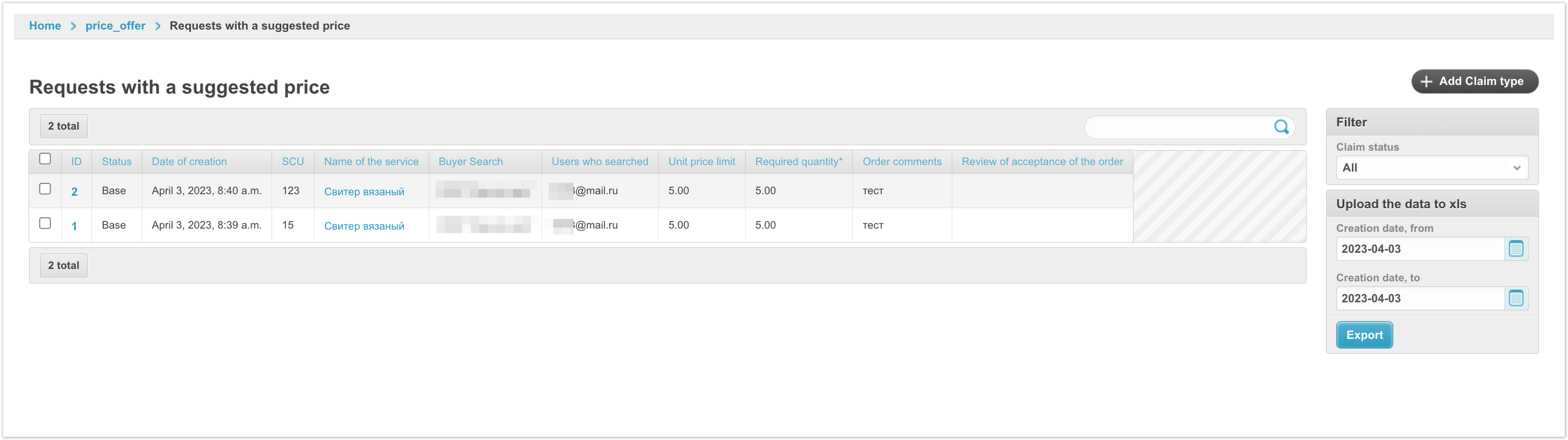Click the Creation date from text field
1568x440 pixels.
click(1420, 249)
